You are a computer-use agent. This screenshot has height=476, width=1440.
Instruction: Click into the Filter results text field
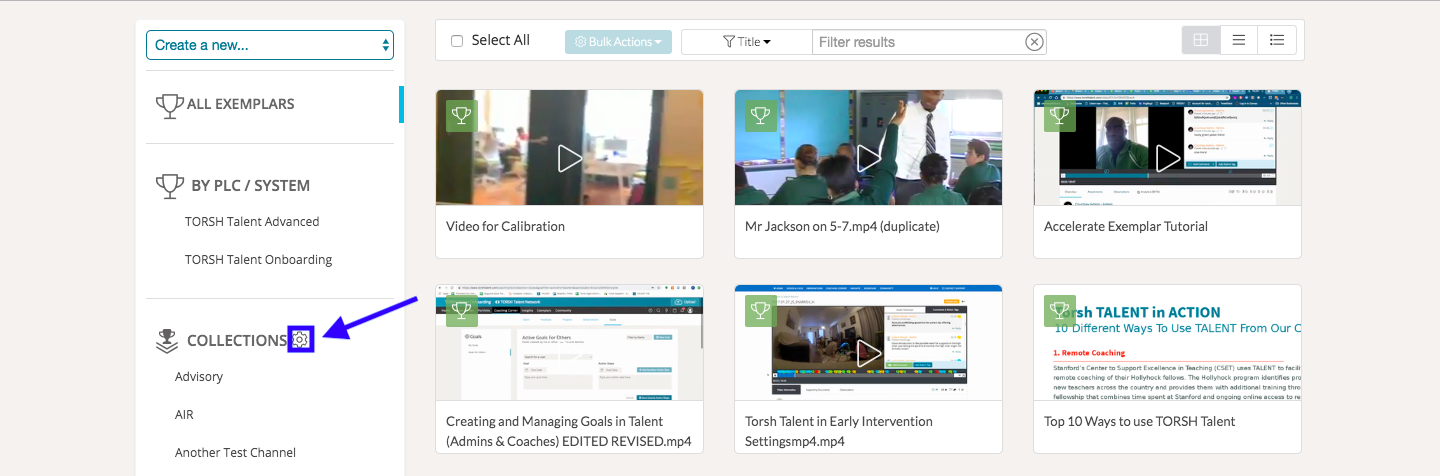tap(918, 42)
